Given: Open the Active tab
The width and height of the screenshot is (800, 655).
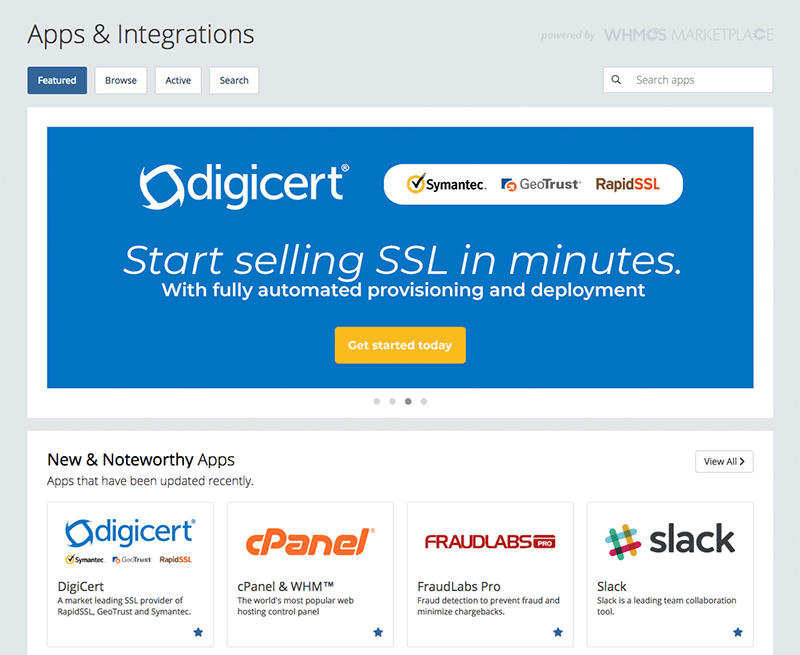Looking at the screenshot, I should pyautogui.click(x=178, y=80).
